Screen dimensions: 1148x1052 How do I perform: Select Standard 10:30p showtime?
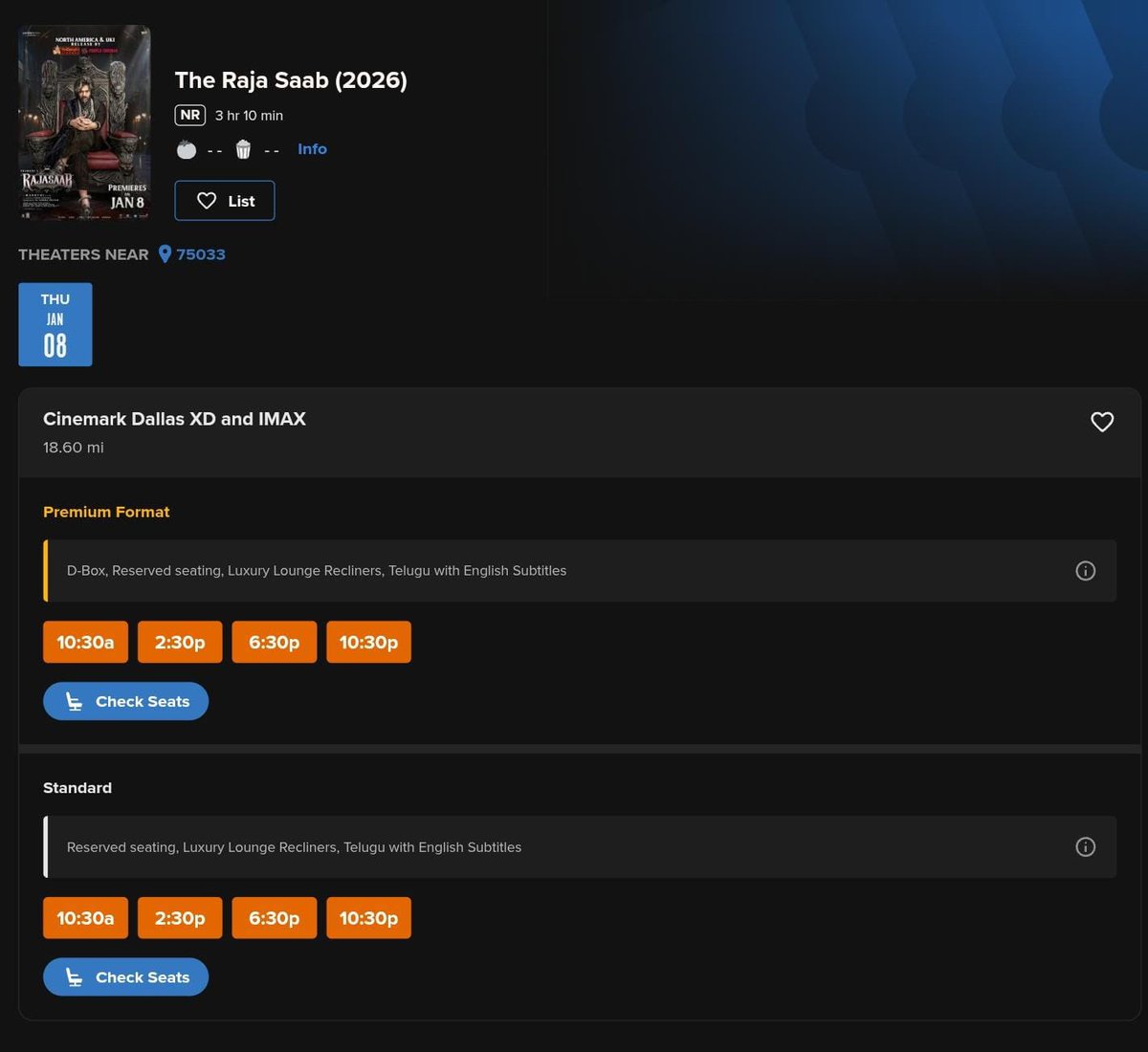(x=368, y=918)
